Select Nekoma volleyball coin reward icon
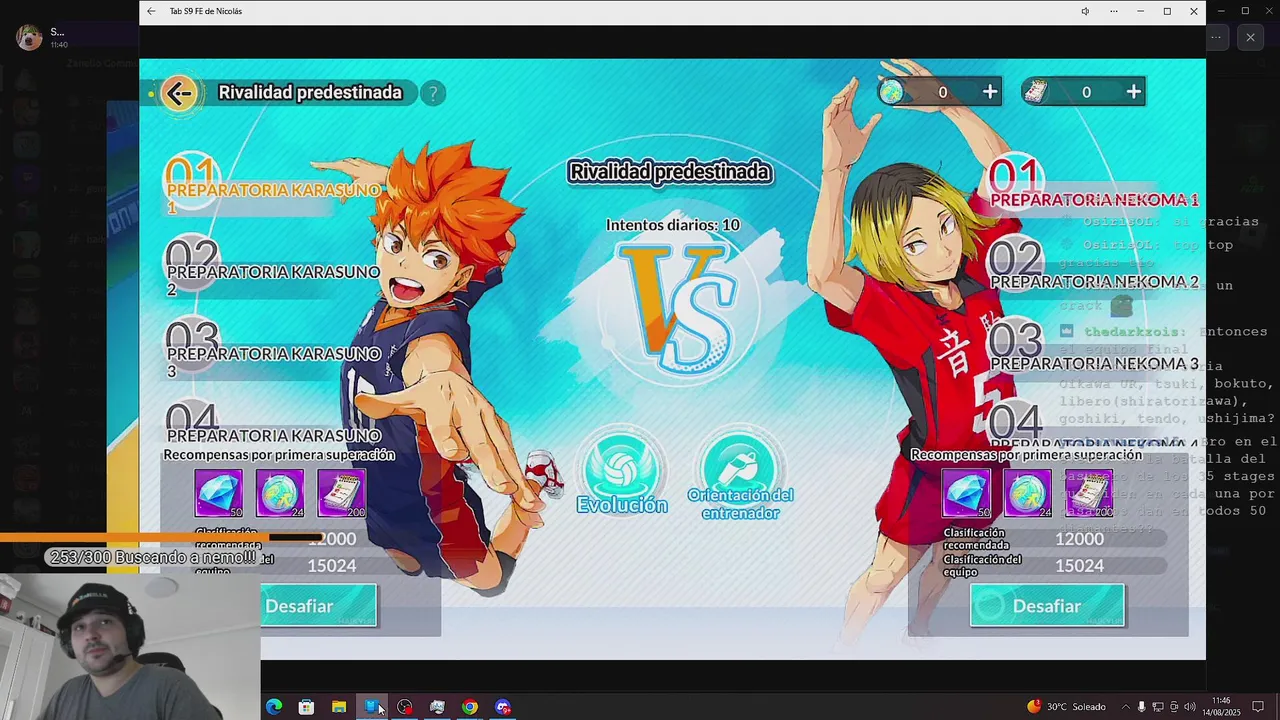 pyautogui.click(x=1028, y=494)
